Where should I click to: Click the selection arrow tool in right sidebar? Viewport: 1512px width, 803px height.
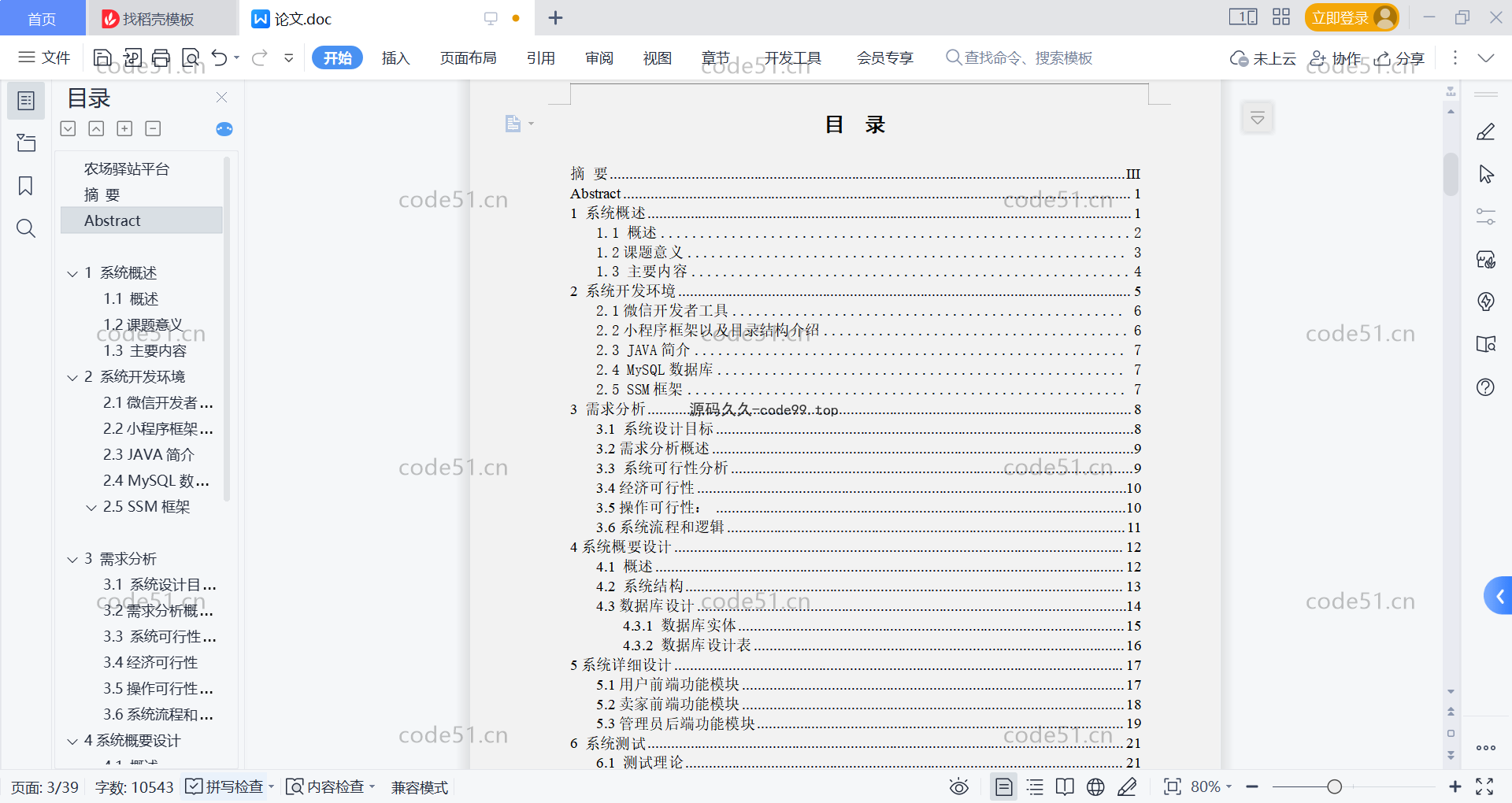click(x=1486, y=174)
